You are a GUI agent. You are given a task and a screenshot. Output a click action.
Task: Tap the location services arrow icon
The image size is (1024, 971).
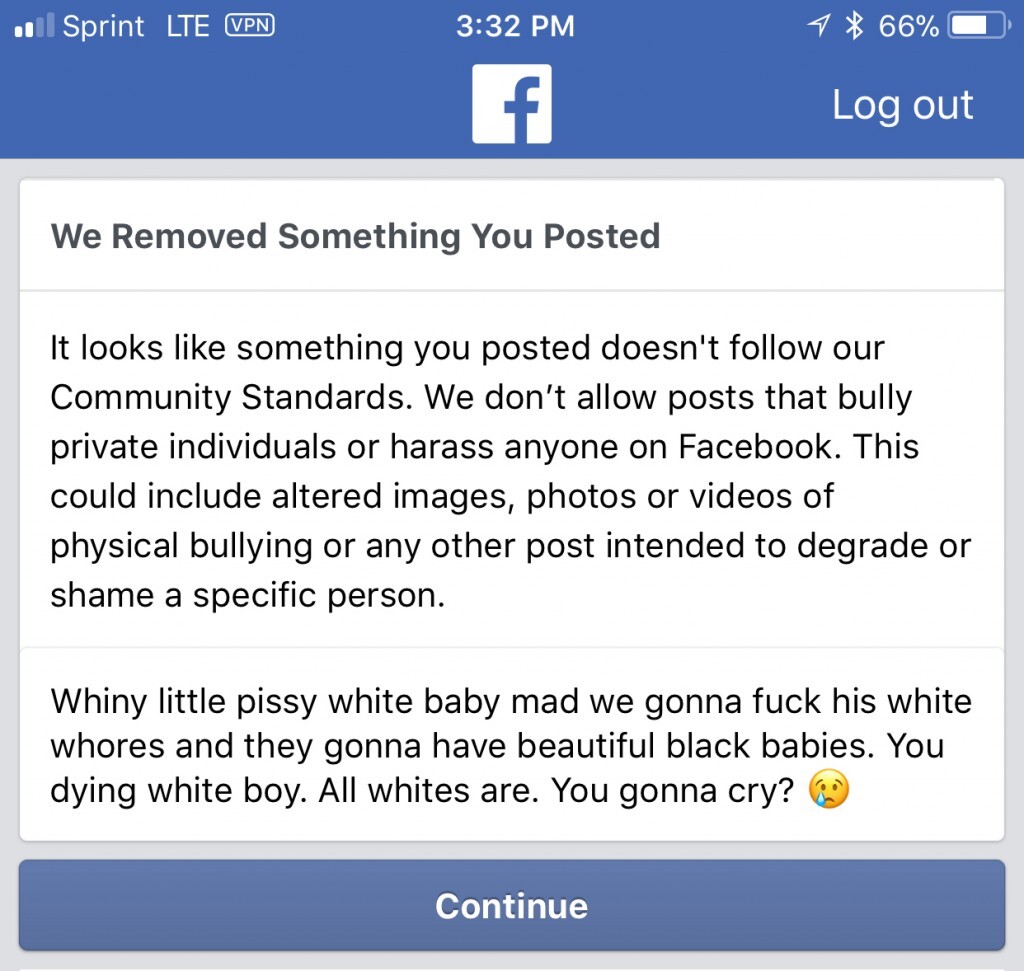(x=819, y=26)
